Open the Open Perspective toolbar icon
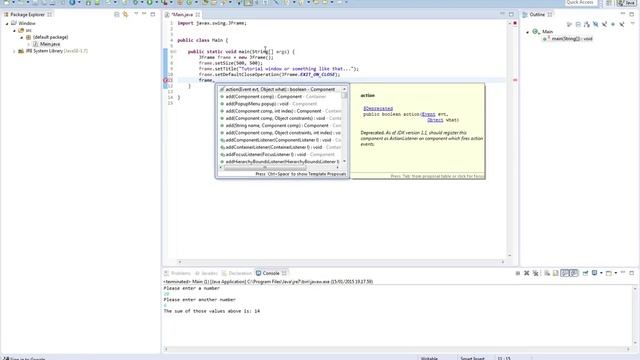The image size is (640, 360). coord(609,3)
